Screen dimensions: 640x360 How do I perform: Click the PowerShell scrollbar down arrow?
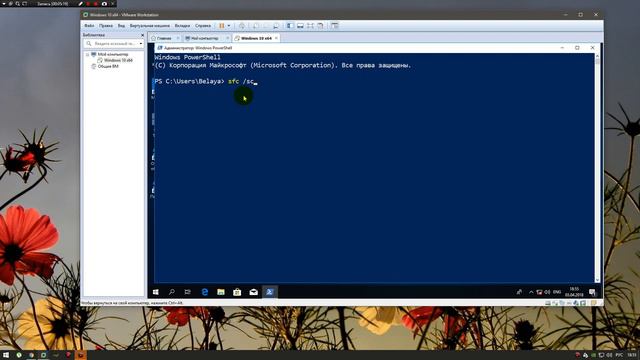pyautogui.click(x=597, y=280)
